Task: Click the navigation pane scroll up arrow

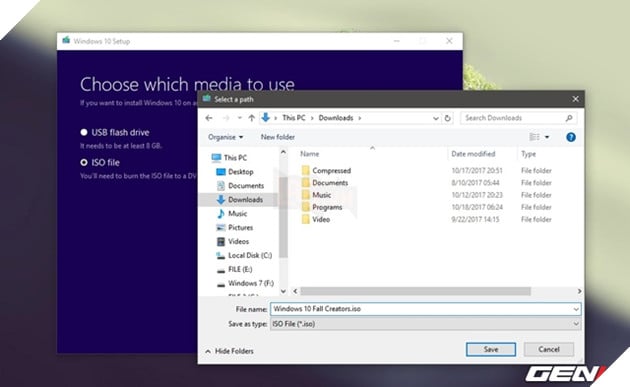Action: (x=283, y=152)
